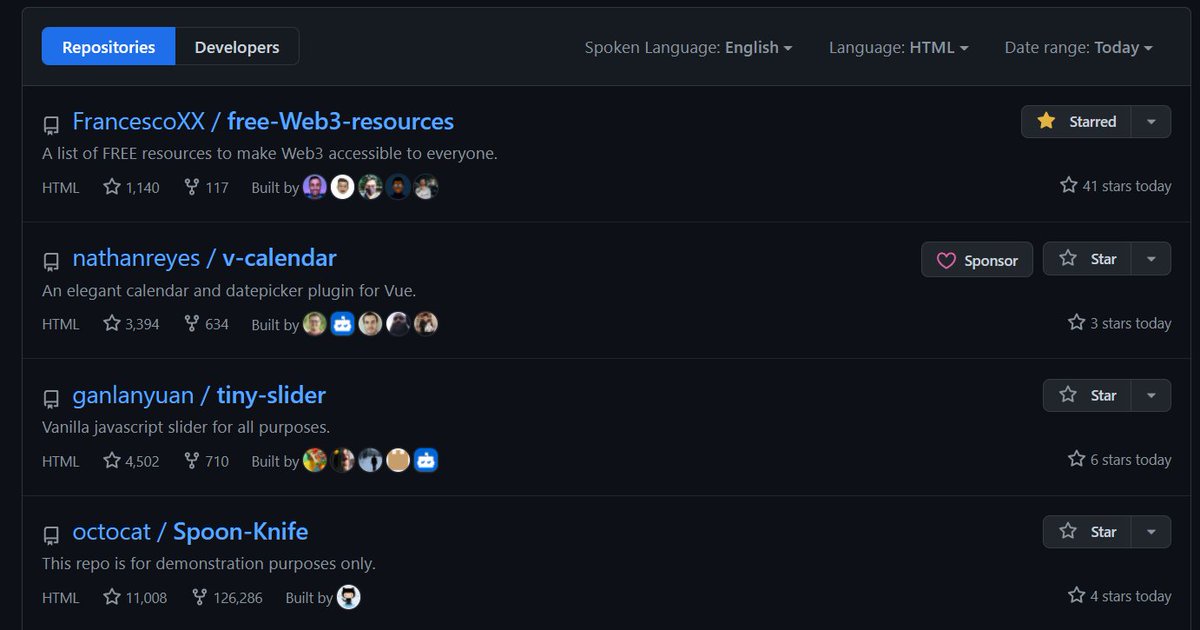Open second contributor avatar of tiny-slider
The height and width of the screenshot is (630, 1200).
click(x=343, y=460)
